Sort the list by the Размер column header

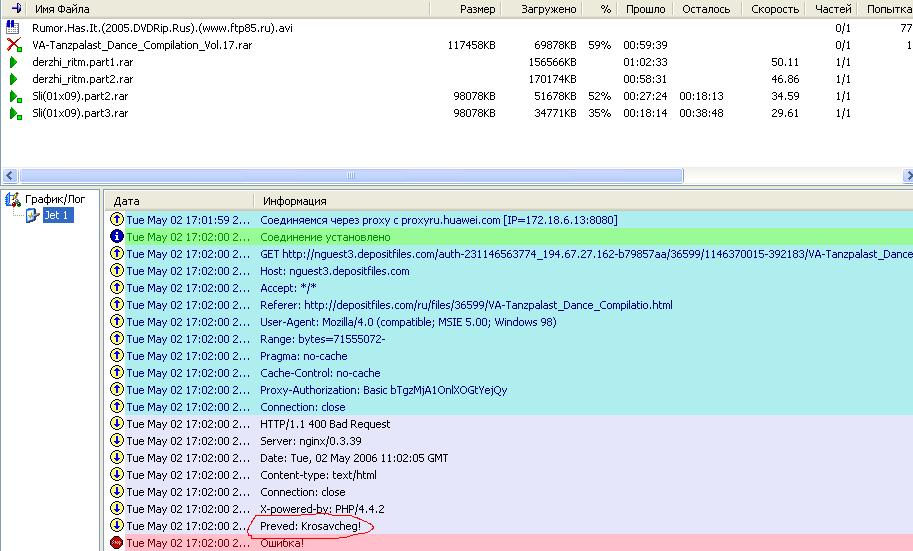click(x=476, y=9)
